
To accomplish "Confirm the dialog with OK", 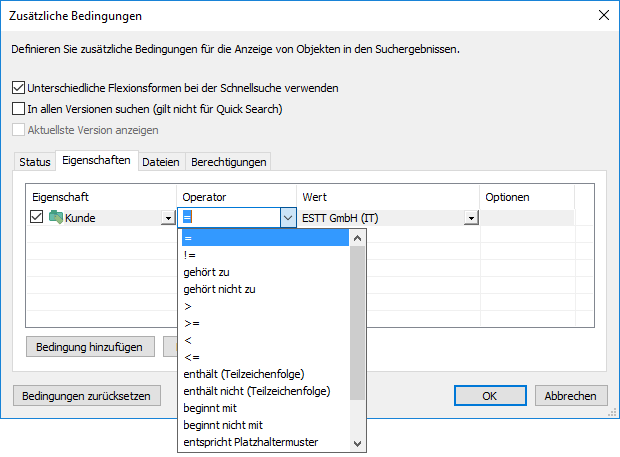I will (x=490, y=395).
